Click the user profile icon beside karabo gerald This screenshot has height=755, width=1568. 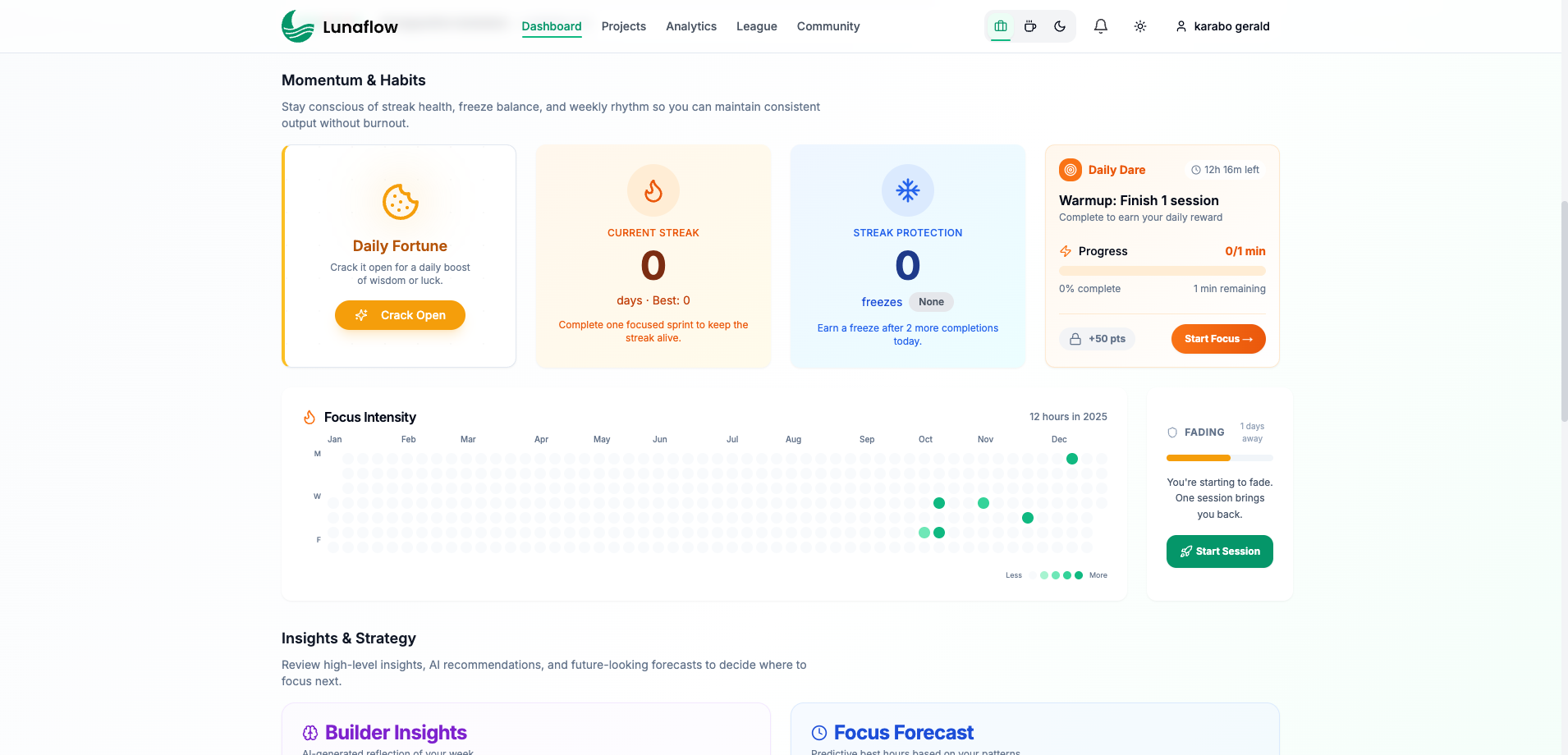(x=1181, y=26)
